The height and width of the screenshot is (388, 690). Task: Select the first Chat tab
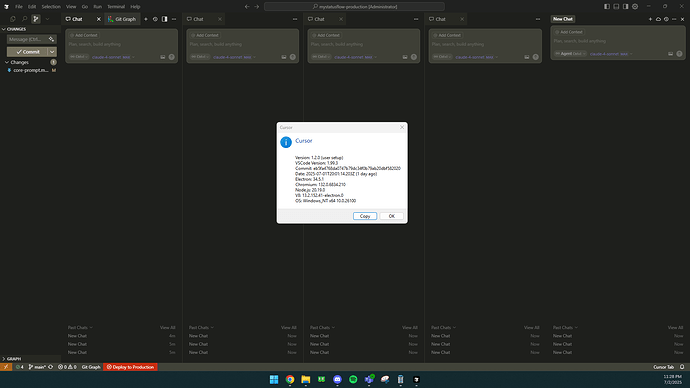pos(77,19)
